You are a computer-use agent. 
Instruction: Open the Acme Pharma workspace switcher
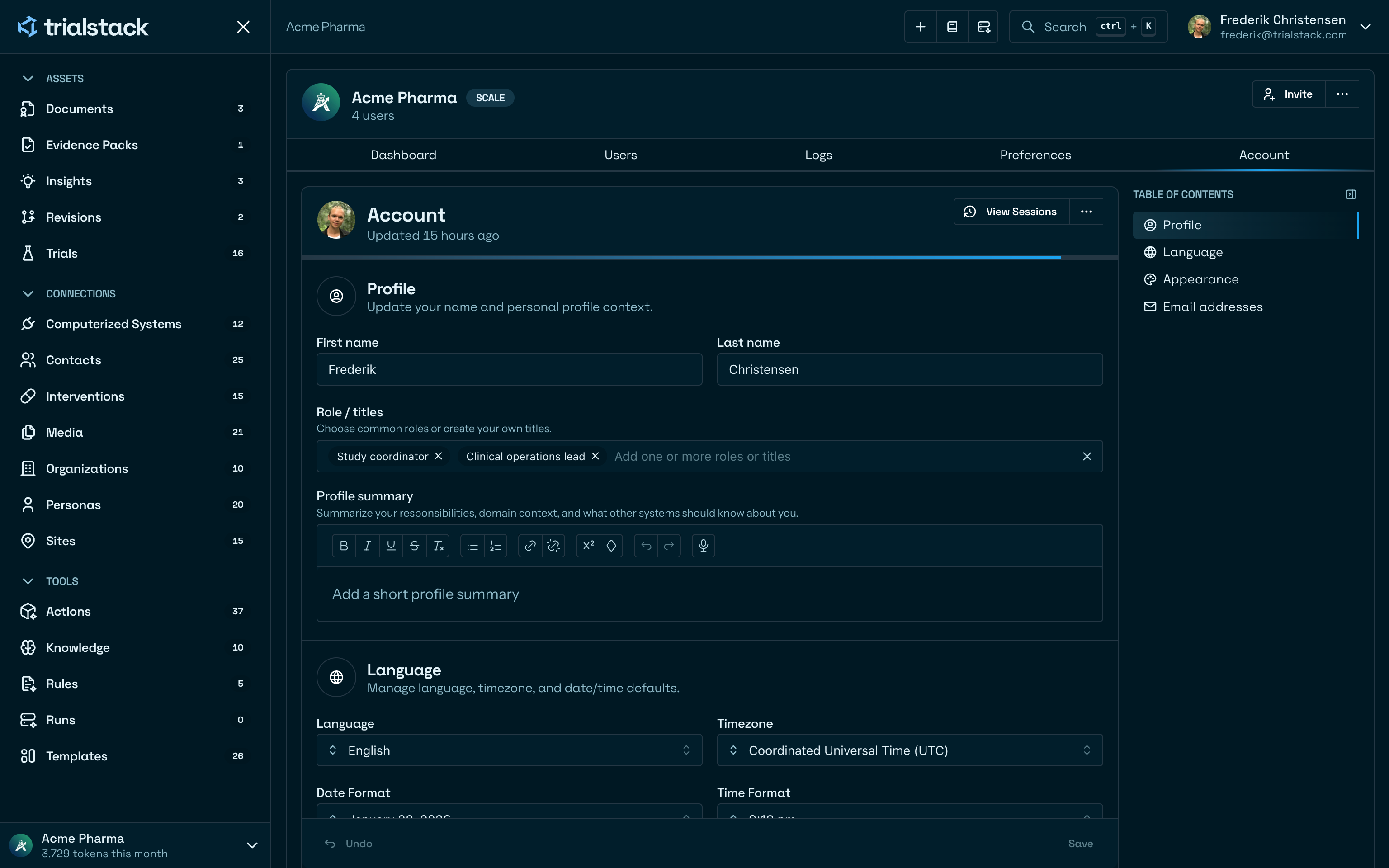click(136, 845)
